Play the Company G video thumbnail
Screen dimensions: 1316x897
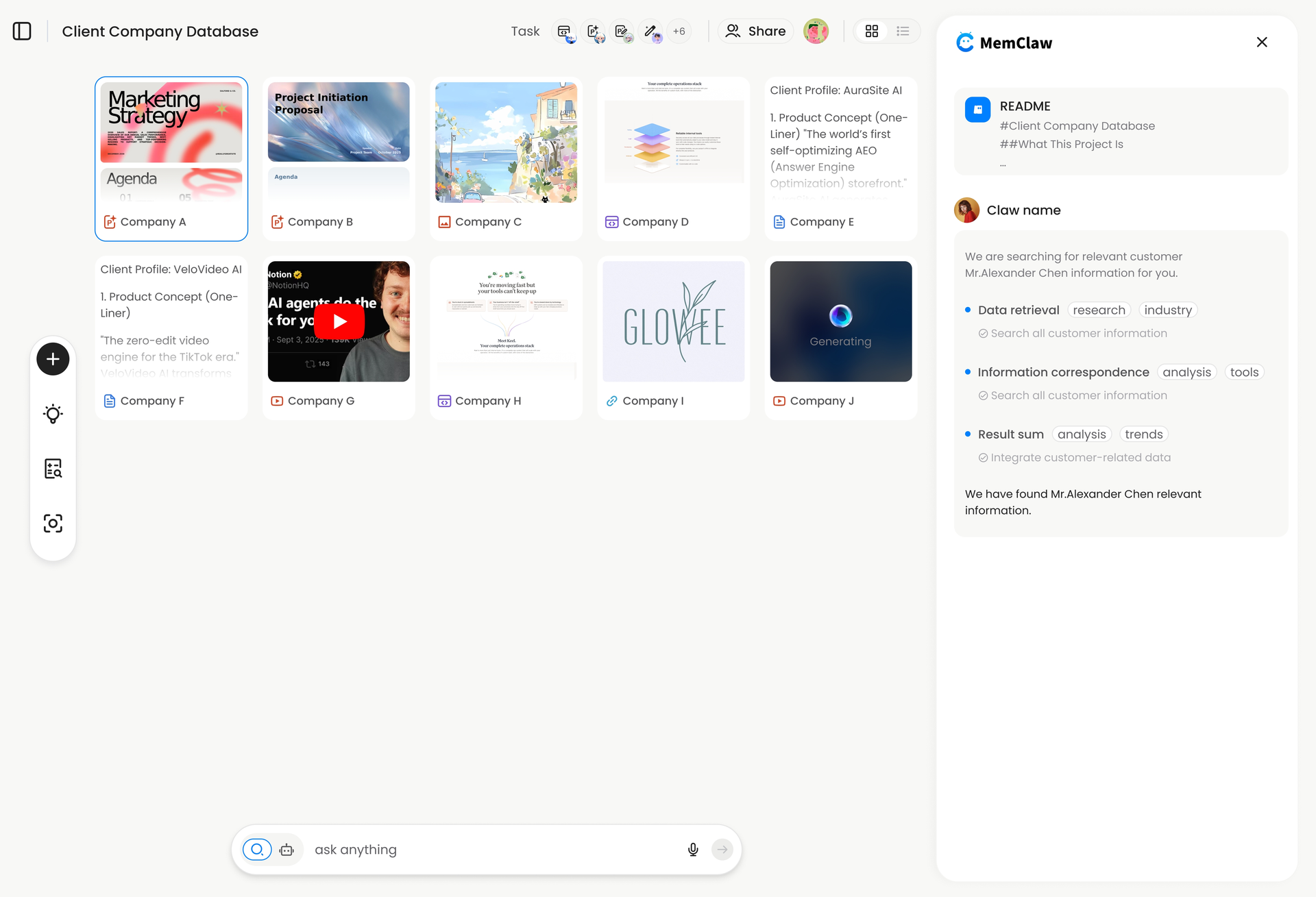(x=339, y=320)
